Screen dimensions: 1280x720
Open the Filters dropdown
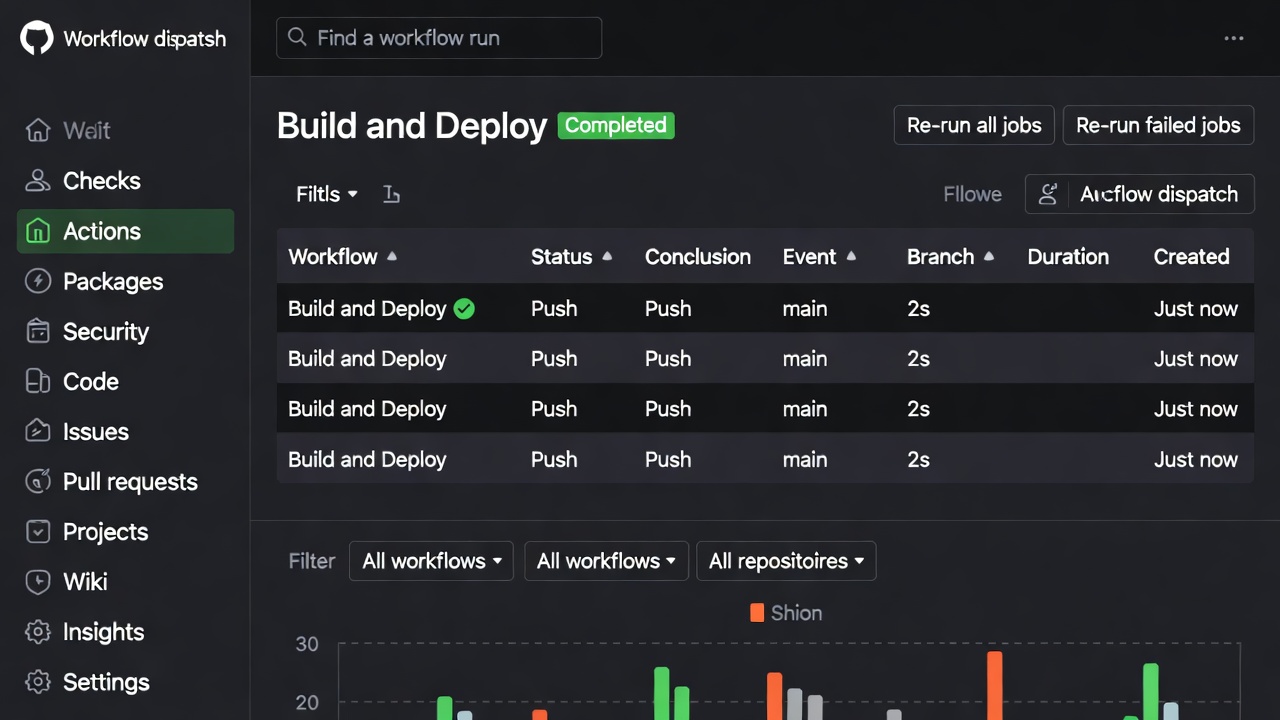[x=326, y=194]
